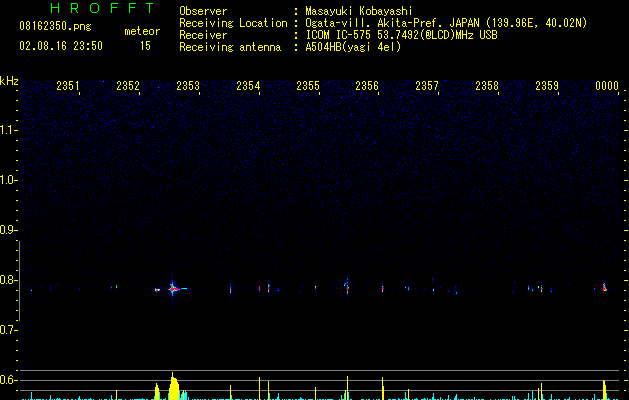Click the 2359 time marker
The image size is (629, 400).
pos(547,86)
